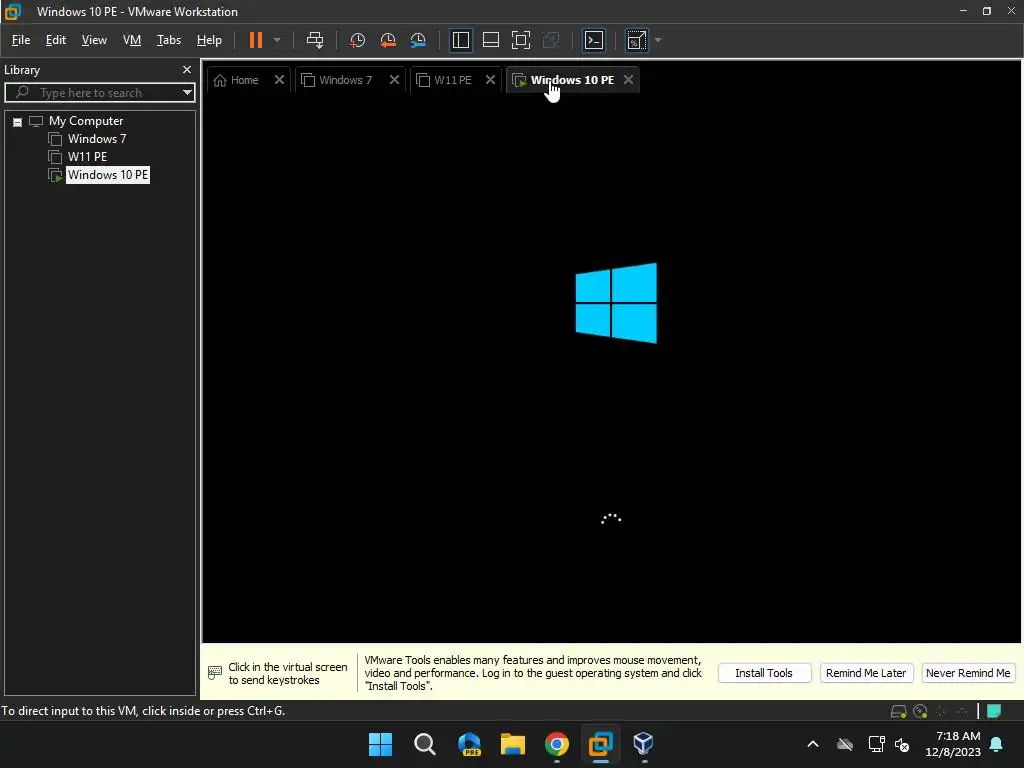Viewport: 1024px width, 768px height.
Task: Open the File menu
Action: (x=21, y=40)
